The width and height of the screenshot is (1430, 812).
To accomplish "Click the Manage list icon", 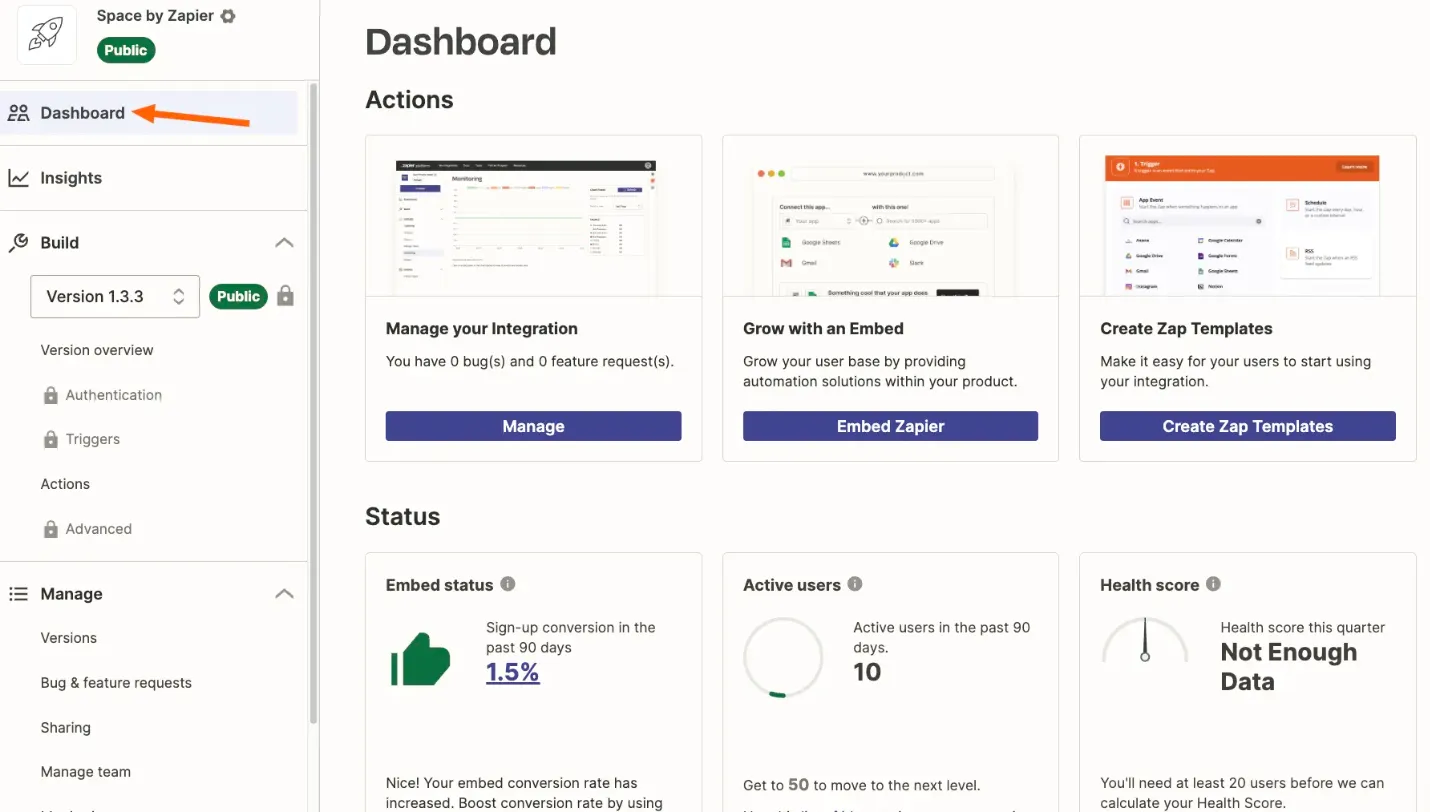I will [x=18, y=594].
